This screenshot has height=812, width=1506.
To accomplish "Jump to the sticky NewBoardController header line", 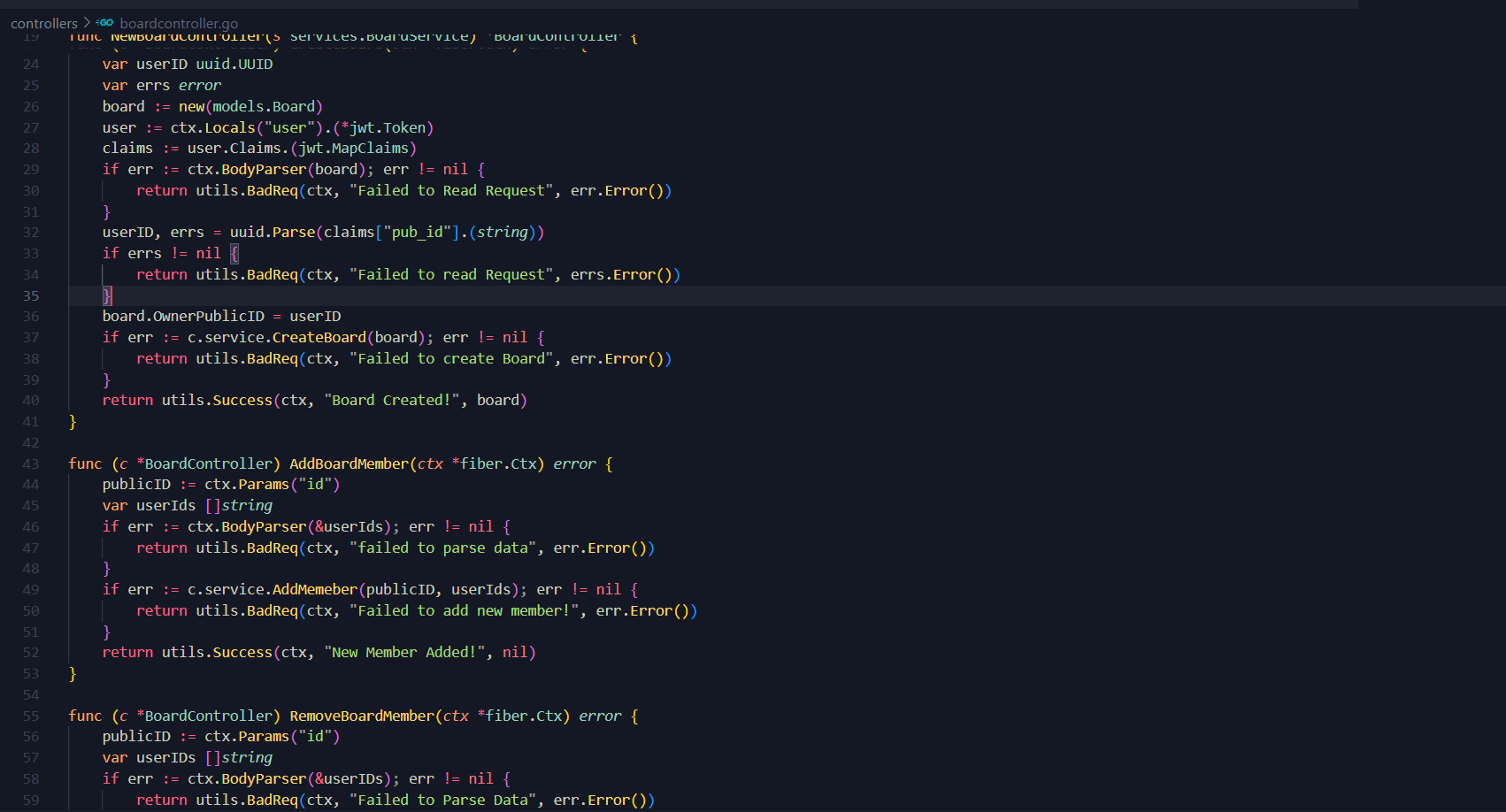I will [x=354, y=37].
